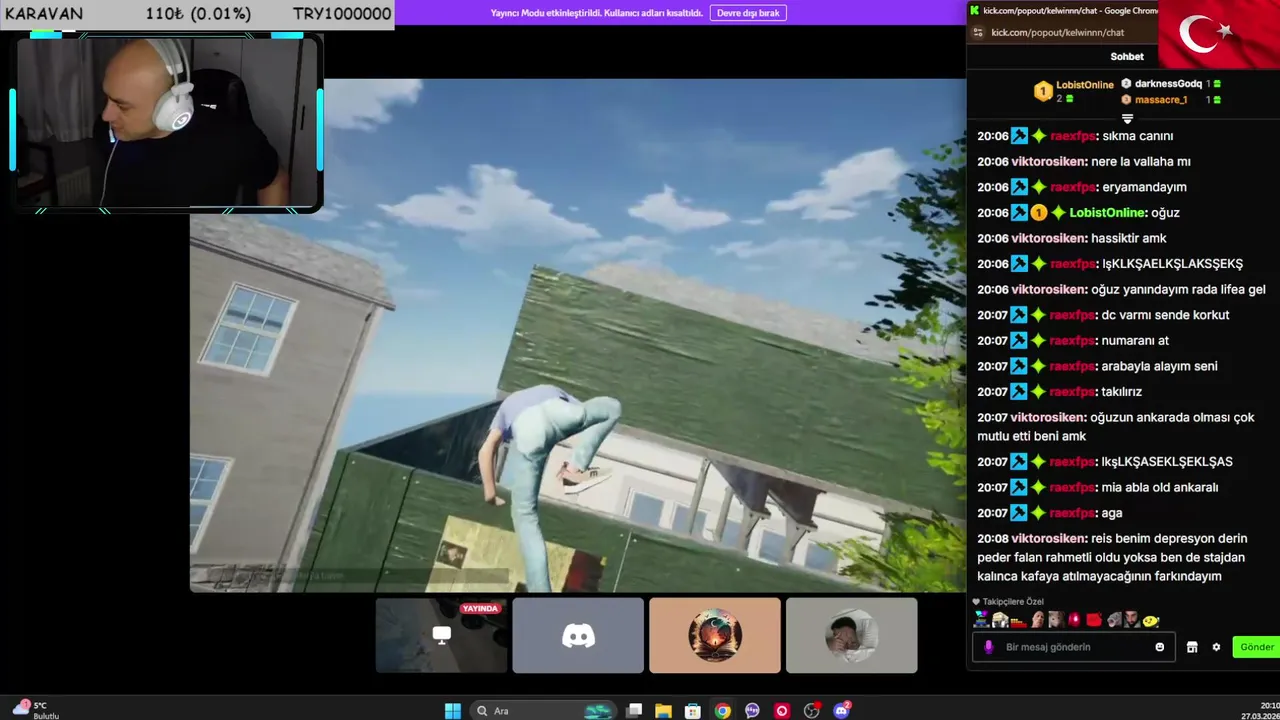This screenshot has height=720, width=1280.
Task: Open Task View on the taskbar
Action: coord(634,711)
